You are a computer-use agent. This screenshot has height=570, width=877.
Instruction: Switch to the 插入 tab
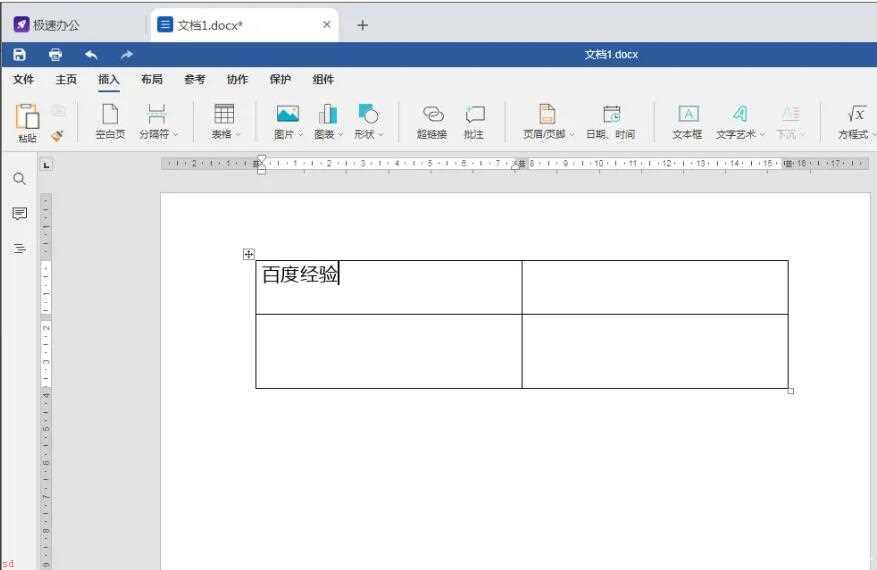point(109,79)
